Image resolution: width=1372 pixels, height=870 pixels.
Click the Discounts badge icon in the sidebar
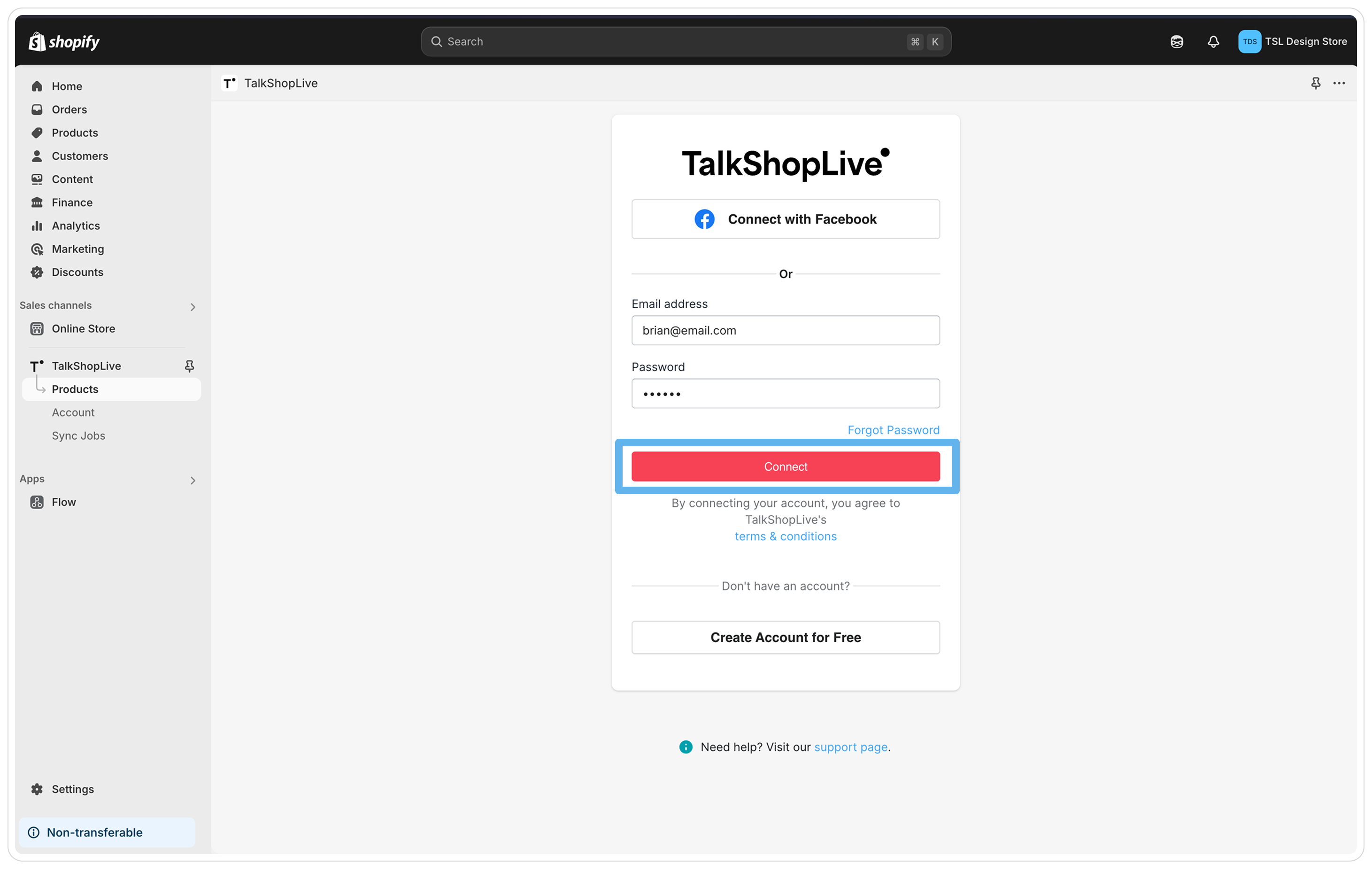(37, 272)
